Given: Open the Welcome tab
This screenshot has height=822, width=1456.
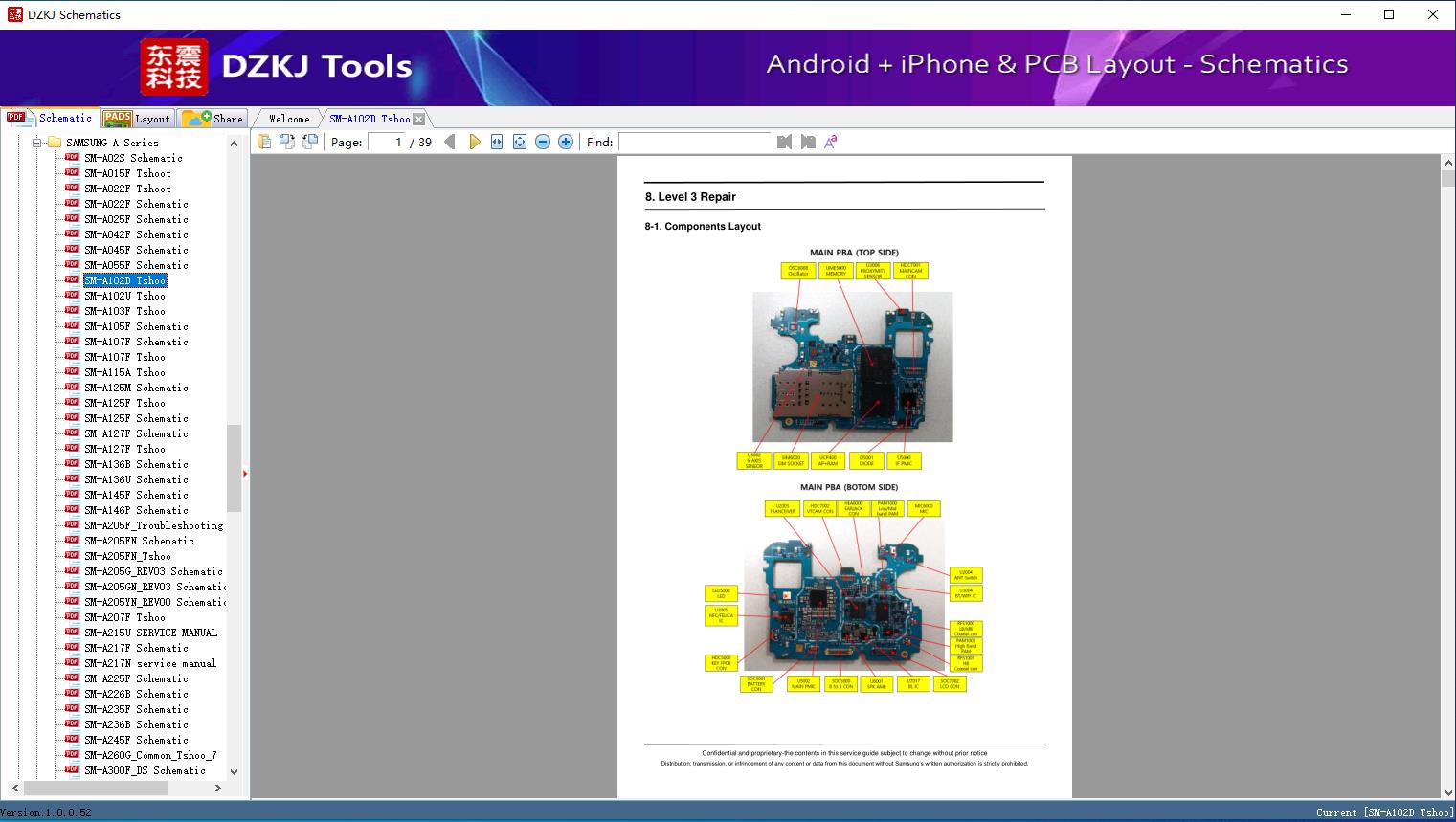Looking at the screenshot, I should point(288,119).
